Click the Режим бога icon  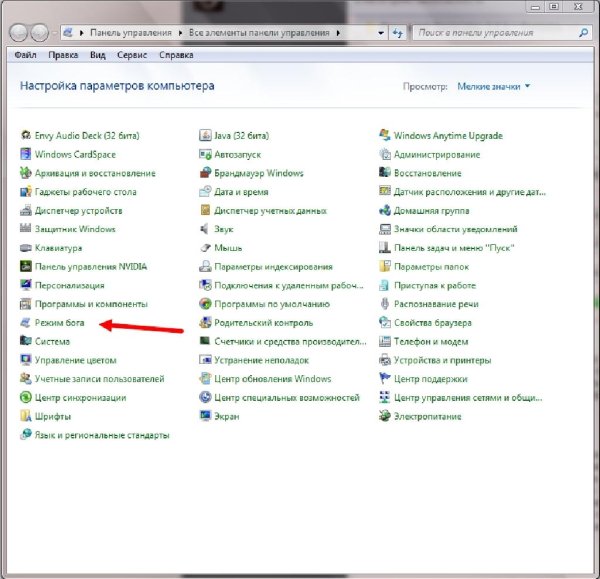pos(26,323)
